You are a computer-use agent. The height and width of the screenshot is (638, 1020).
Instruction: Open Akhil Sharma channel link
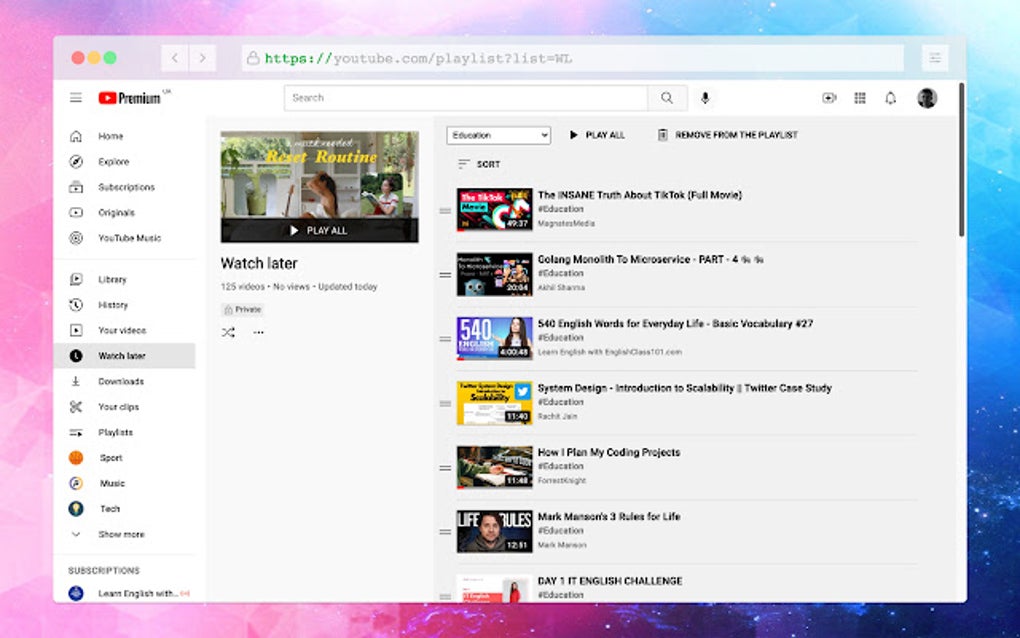coord(561,287)
